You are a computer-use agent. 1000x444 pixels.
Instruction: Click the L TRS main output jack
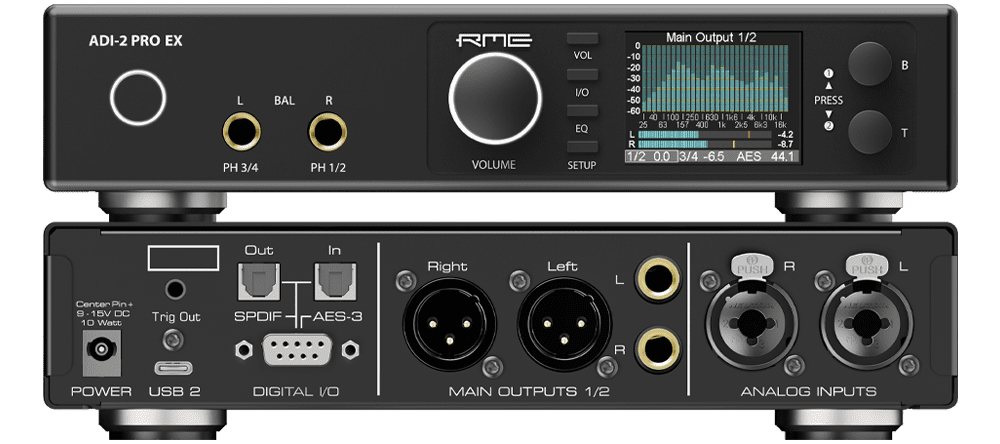point(657,279)
